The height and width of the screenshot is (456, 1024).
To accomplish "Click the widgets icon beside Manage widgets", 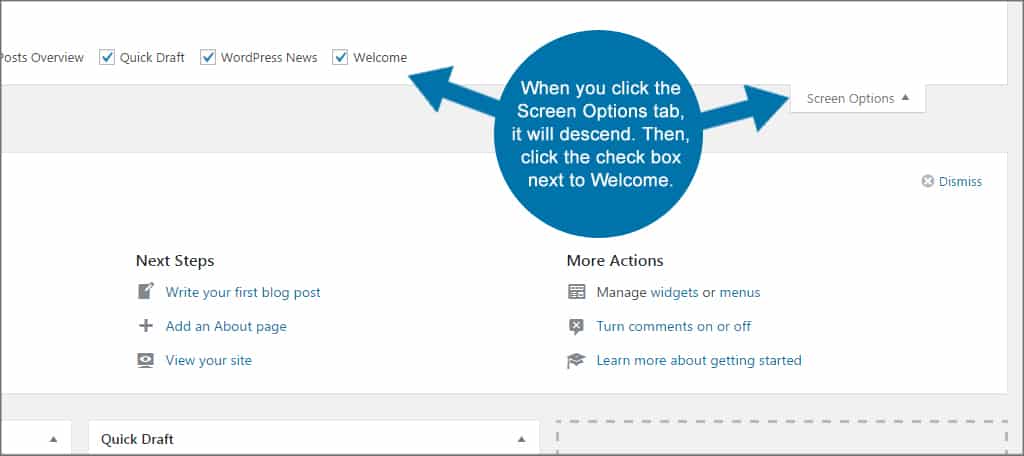I will [576, 292].
